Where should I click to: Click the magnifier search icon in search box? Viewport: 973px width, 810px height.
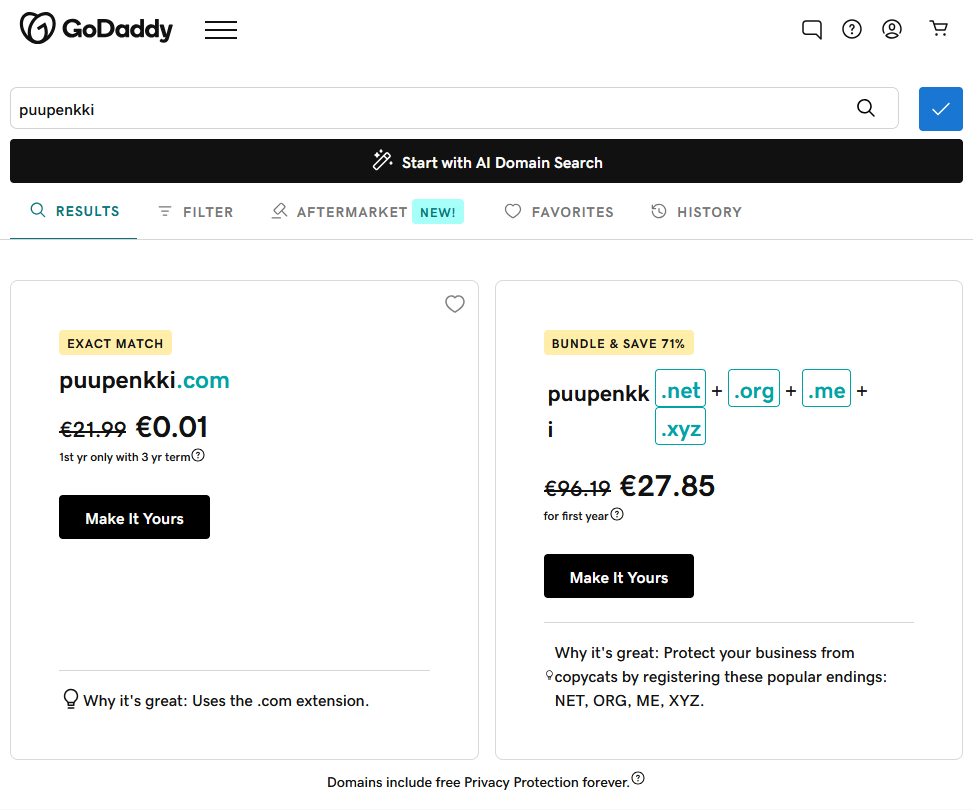coord(866,108)
